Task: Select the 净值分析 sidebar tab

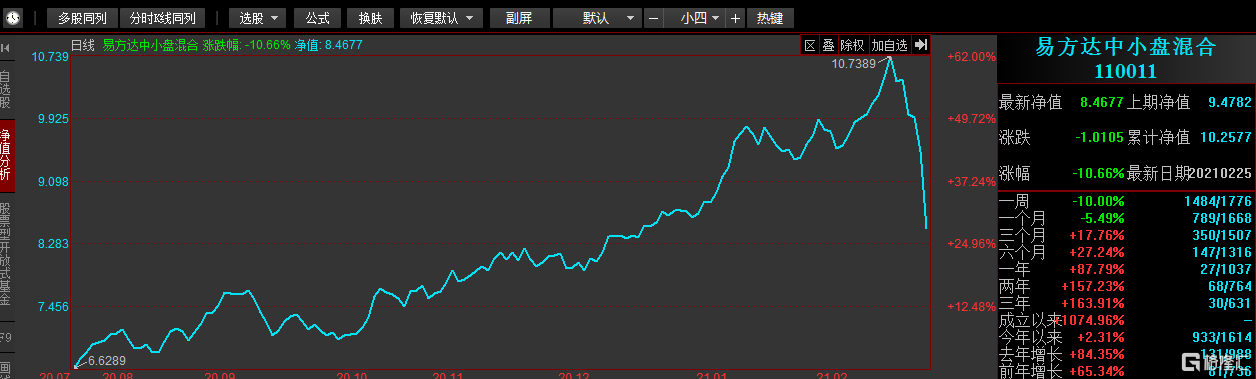Action: (6, 156)
